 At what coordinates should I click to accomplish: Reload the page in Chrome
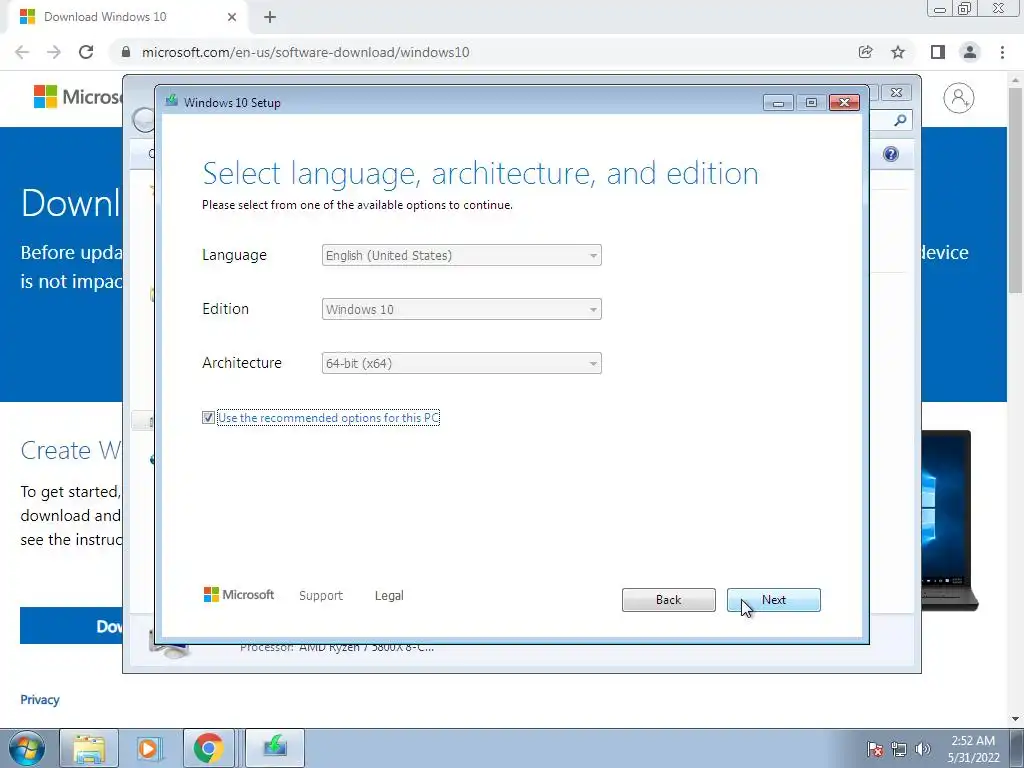(86, 52)
